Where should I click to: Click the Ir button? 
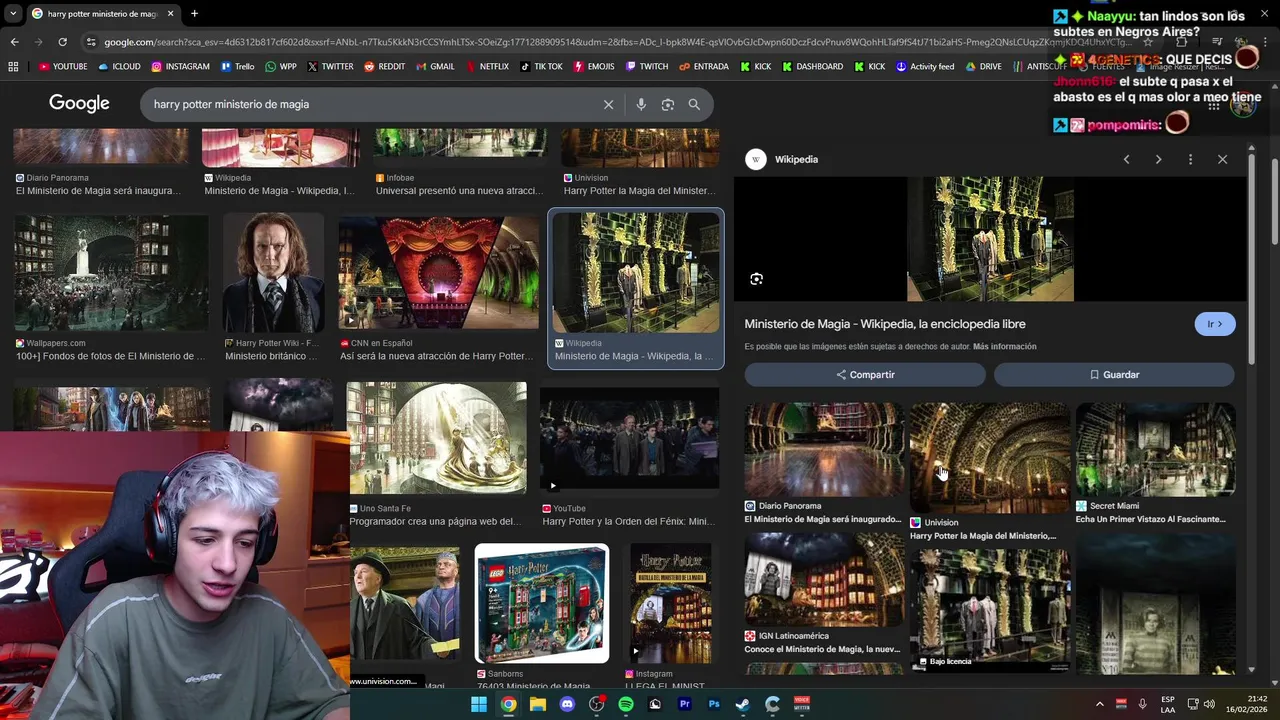1215,324
